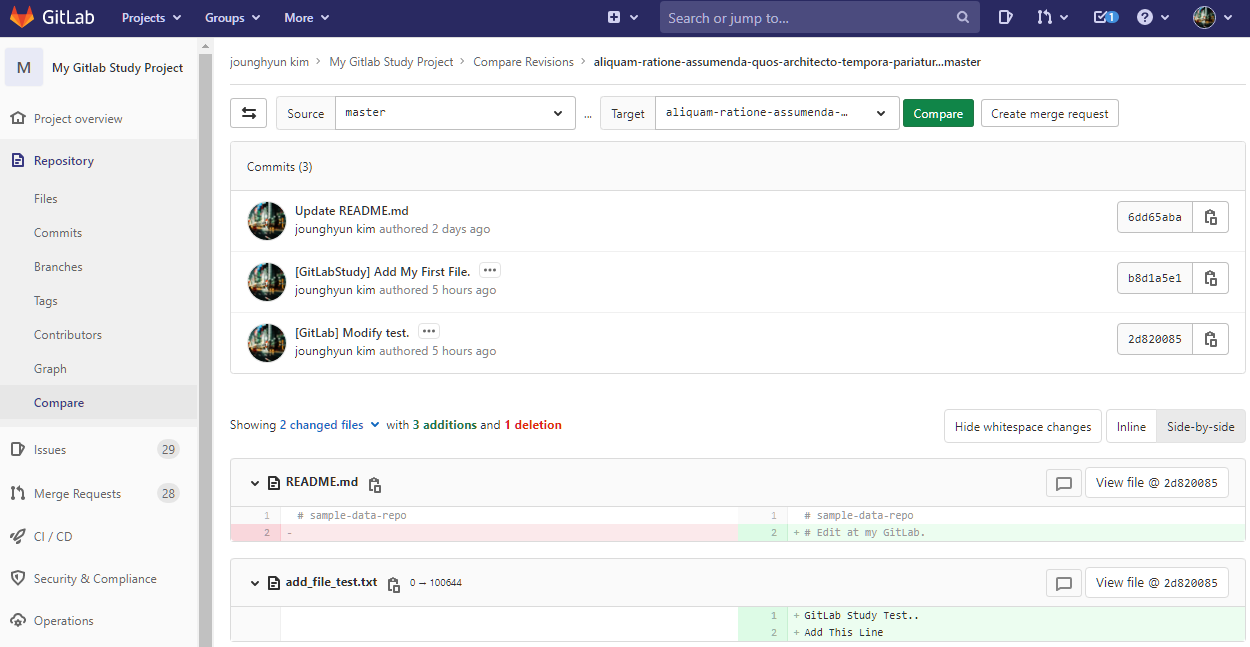This screenshot has width=1250, height=647.
Task: Click README.md file name in diff header
Action: click(x=322, y=482)
